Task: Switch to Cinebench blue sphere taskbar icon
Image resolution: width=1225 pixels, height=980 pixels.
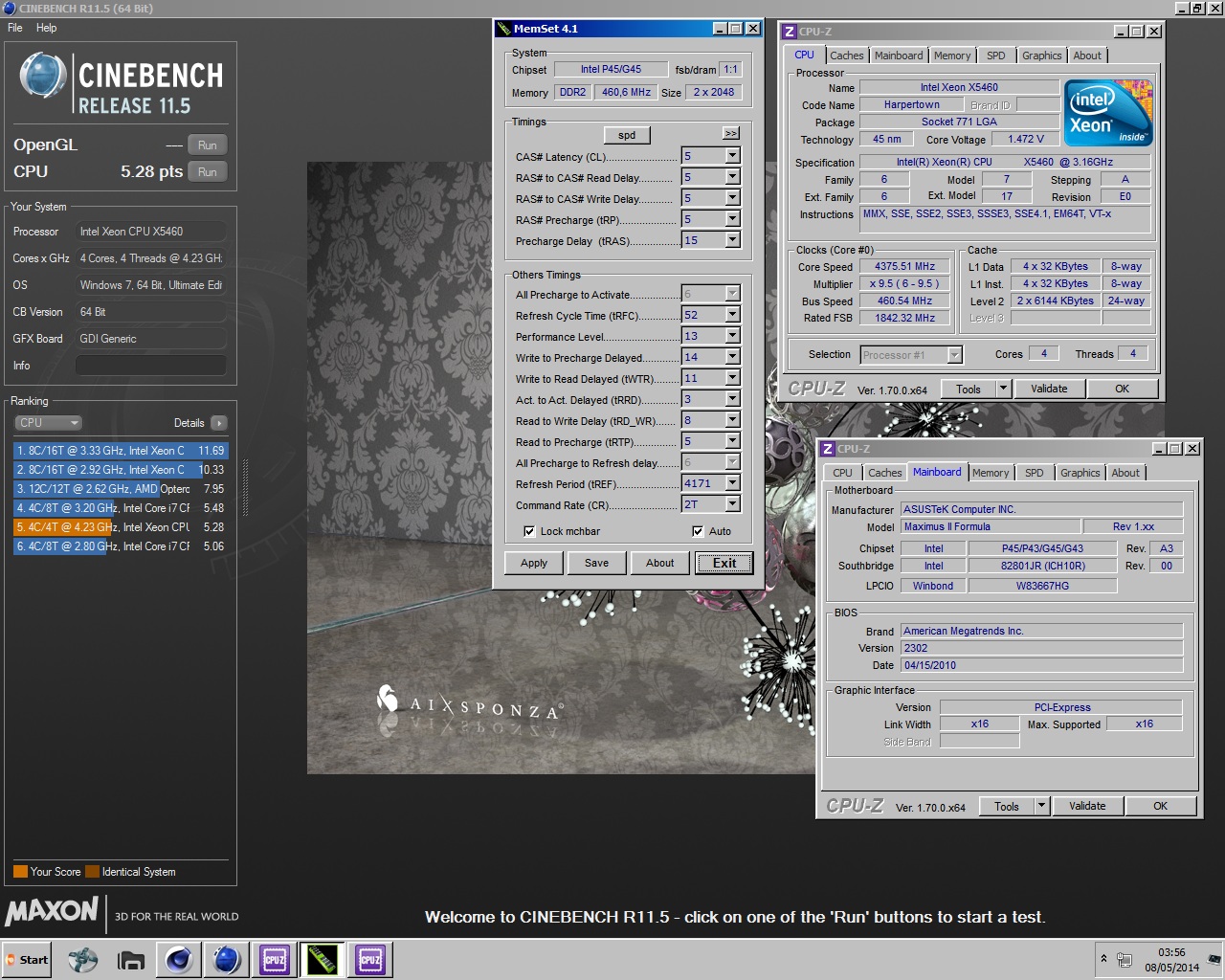Action: pos(226,960)
